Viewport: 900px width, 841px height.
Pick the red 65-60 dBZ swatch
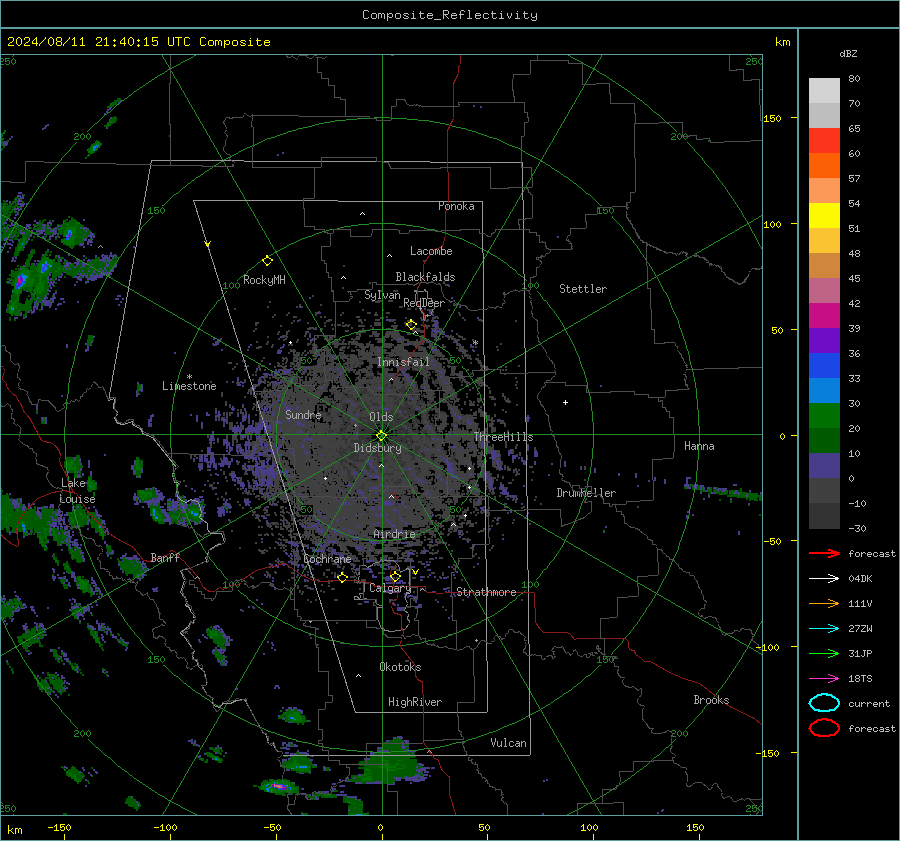click(x=824, y=141)
